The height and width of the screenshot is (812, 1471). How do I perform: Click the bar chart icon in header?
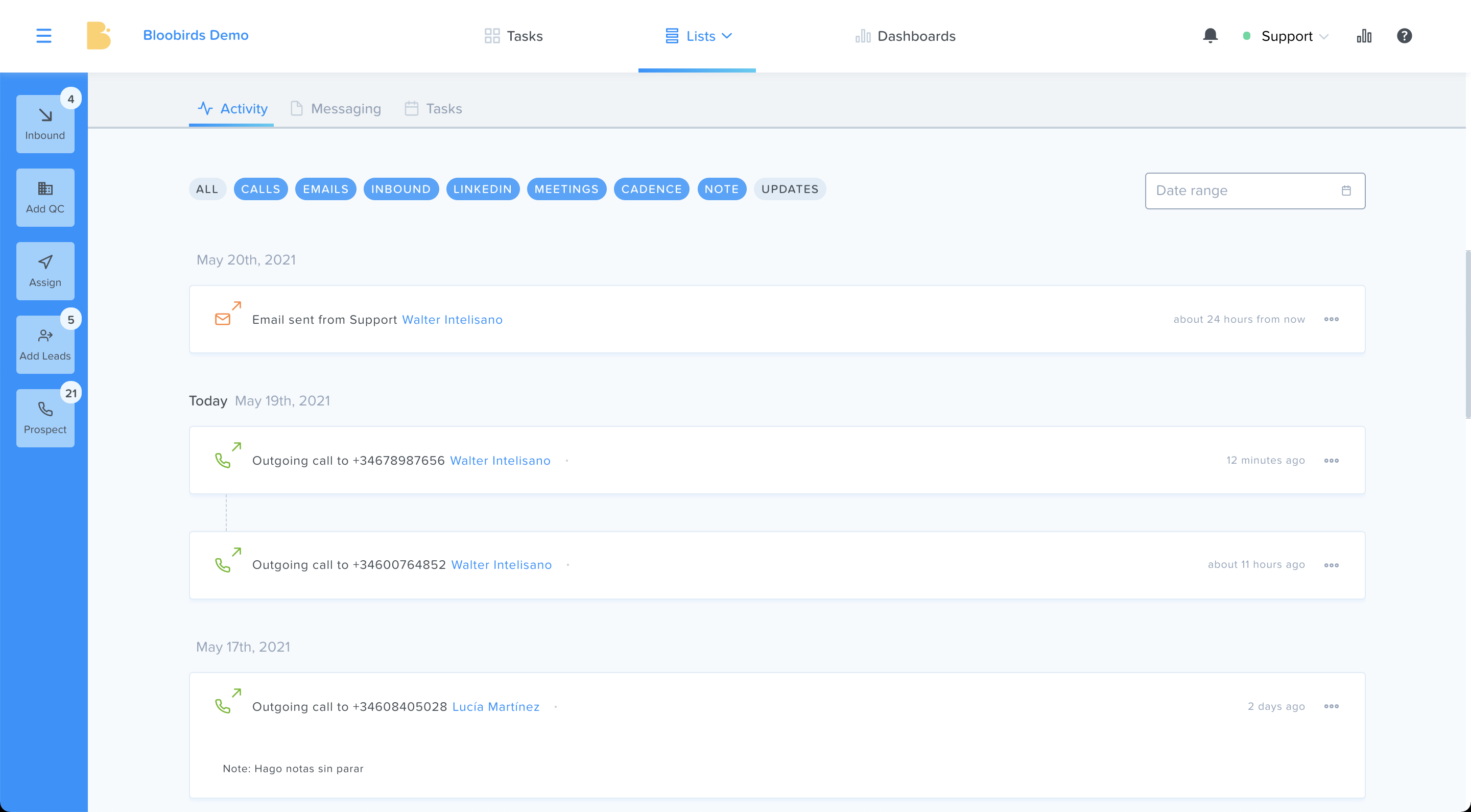click(1364, 36)
